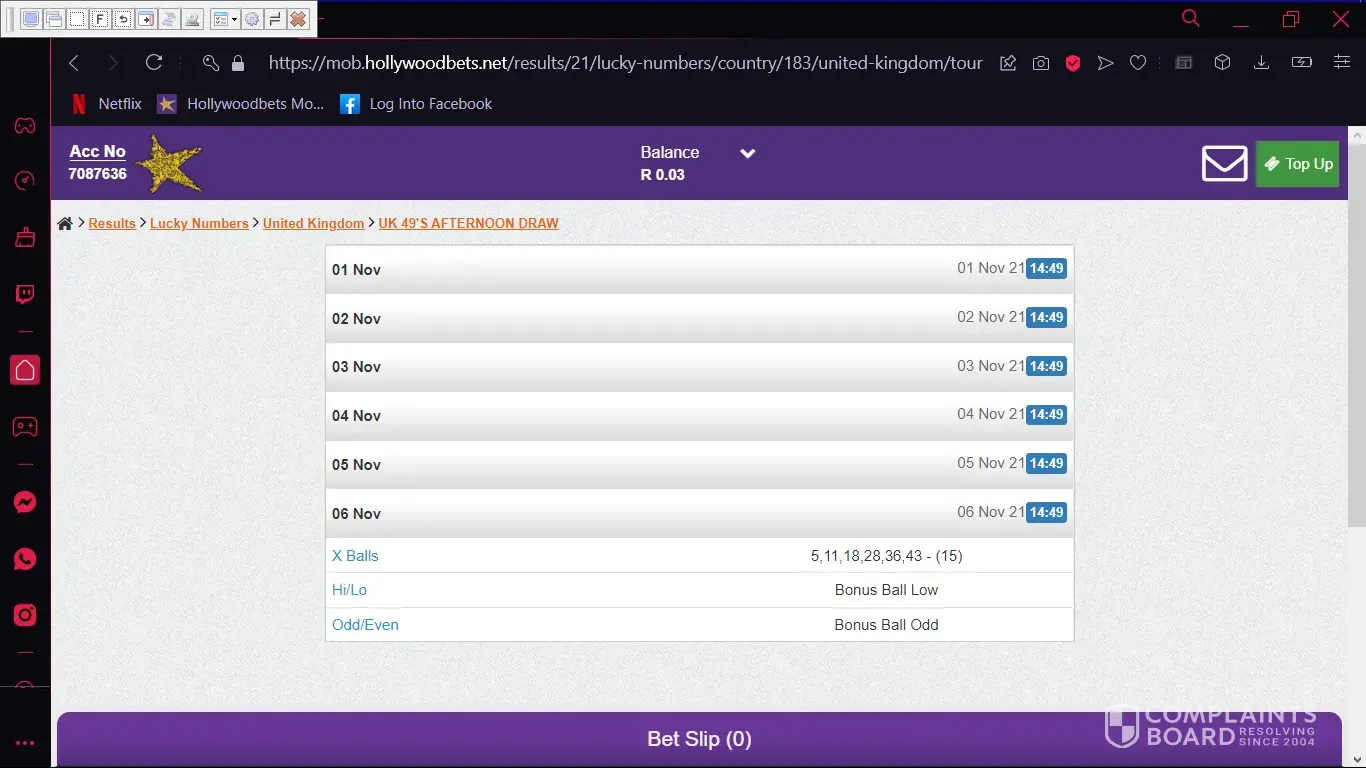Reload the current page

click(x=154, y=63)
